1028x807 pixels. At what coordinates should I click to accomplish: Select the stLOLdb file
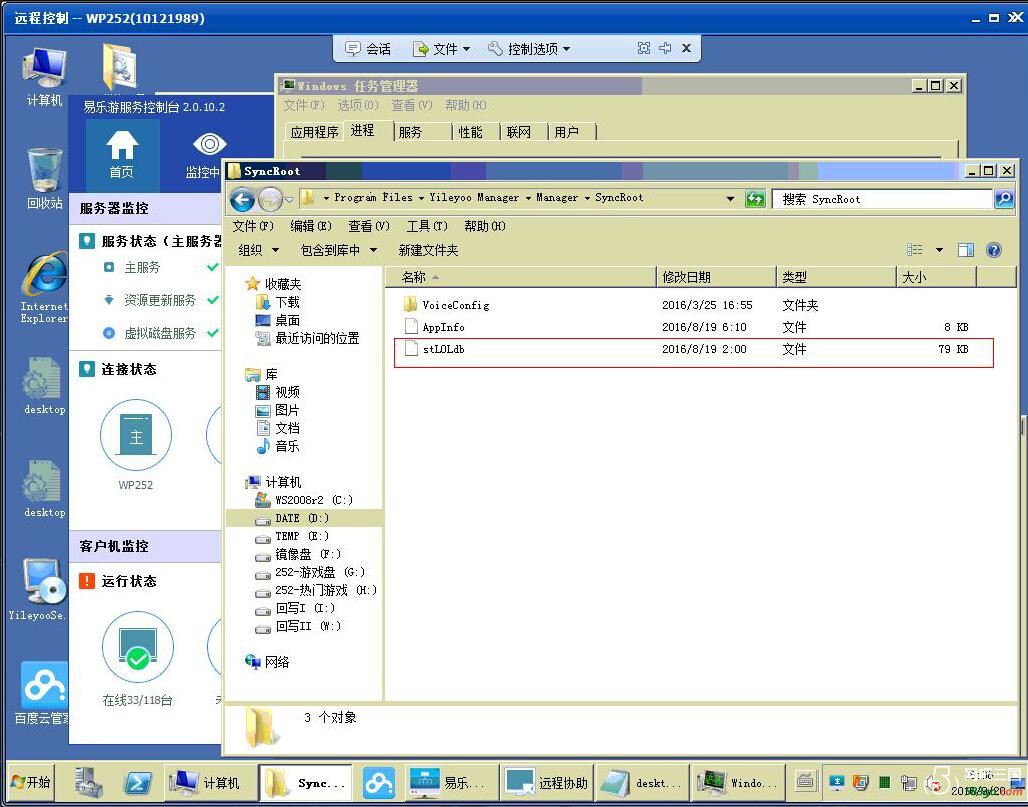(x=694, y=349)
